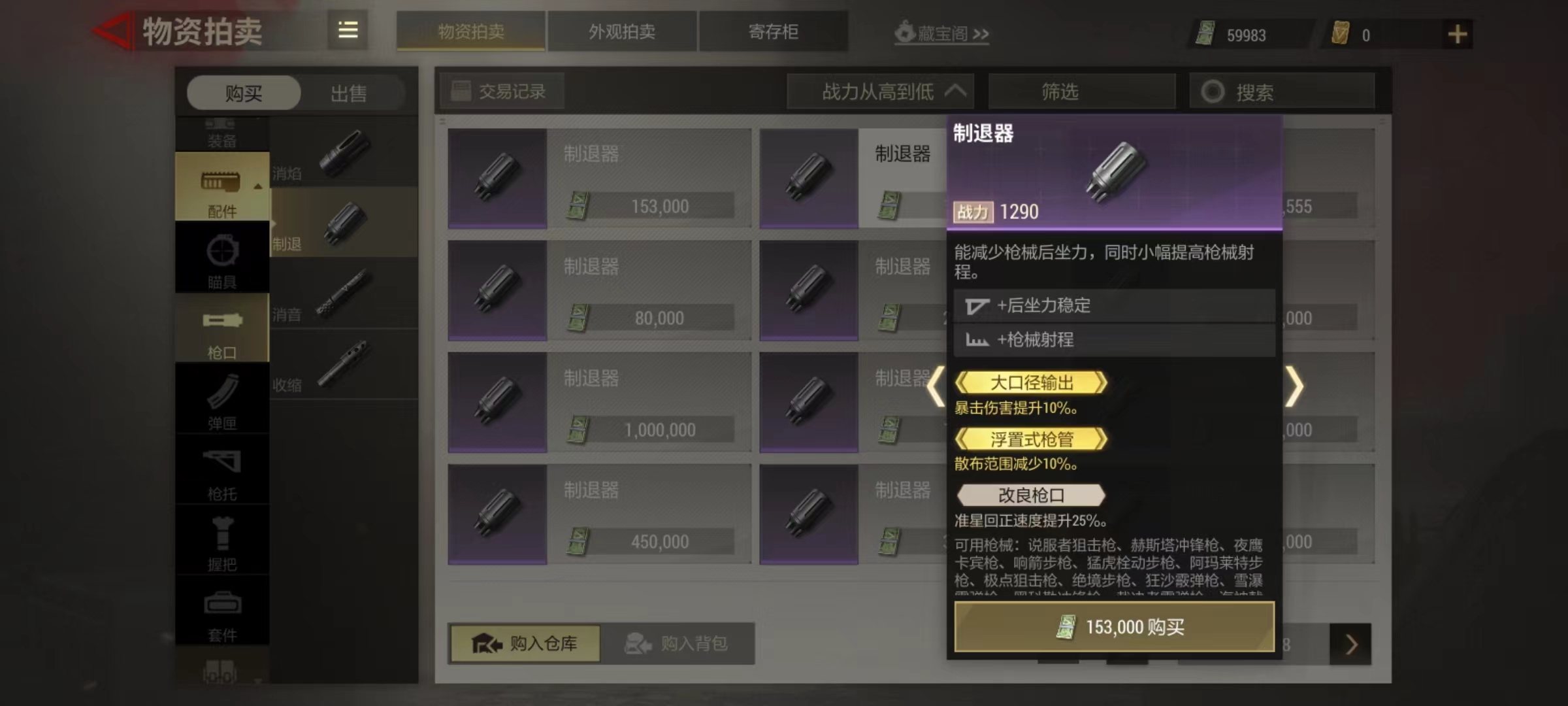Tap the plus icon to add currency
1568x706 pixels.
click(x=1457, y=34)
